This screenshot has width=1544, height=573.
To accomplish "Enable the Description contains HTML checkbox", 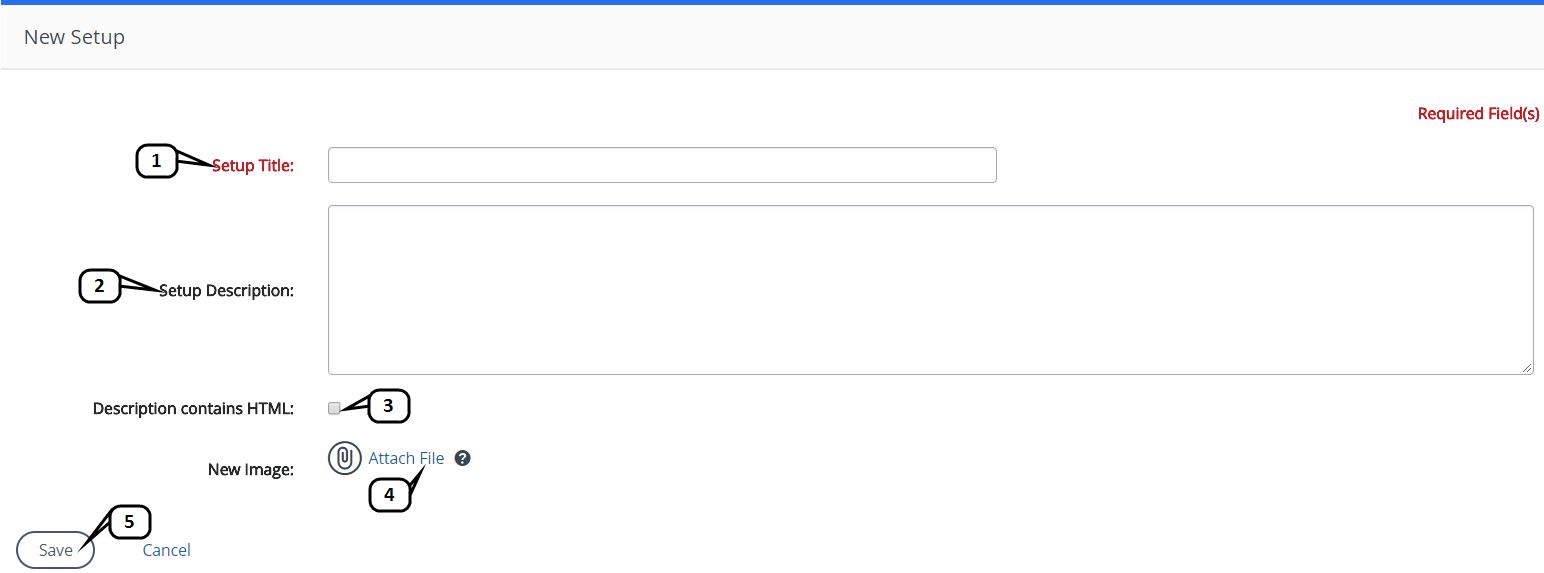I will tap(334, 408).
